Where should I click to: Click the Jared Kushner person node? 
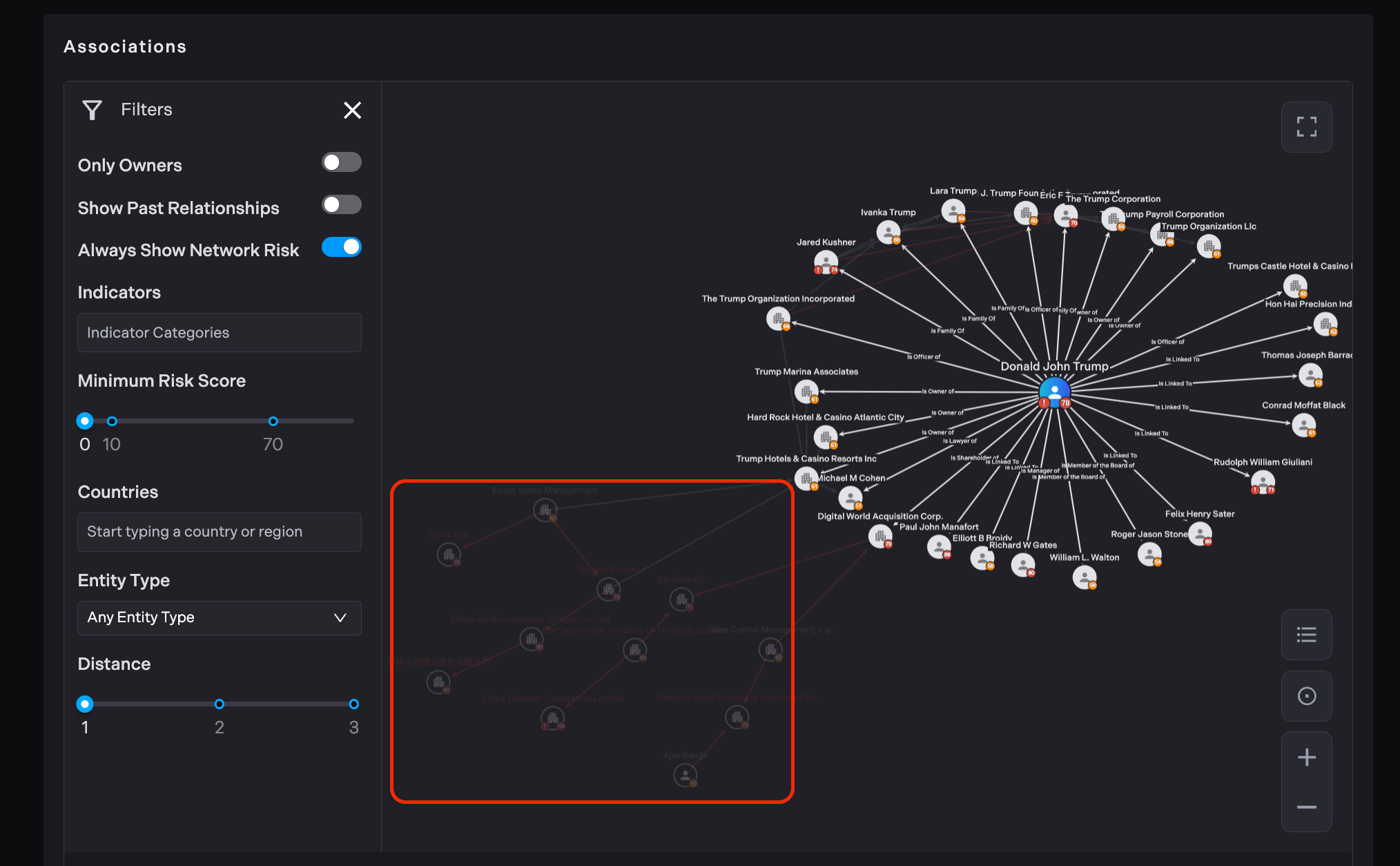pyautogui.click(x=826, y=262)
